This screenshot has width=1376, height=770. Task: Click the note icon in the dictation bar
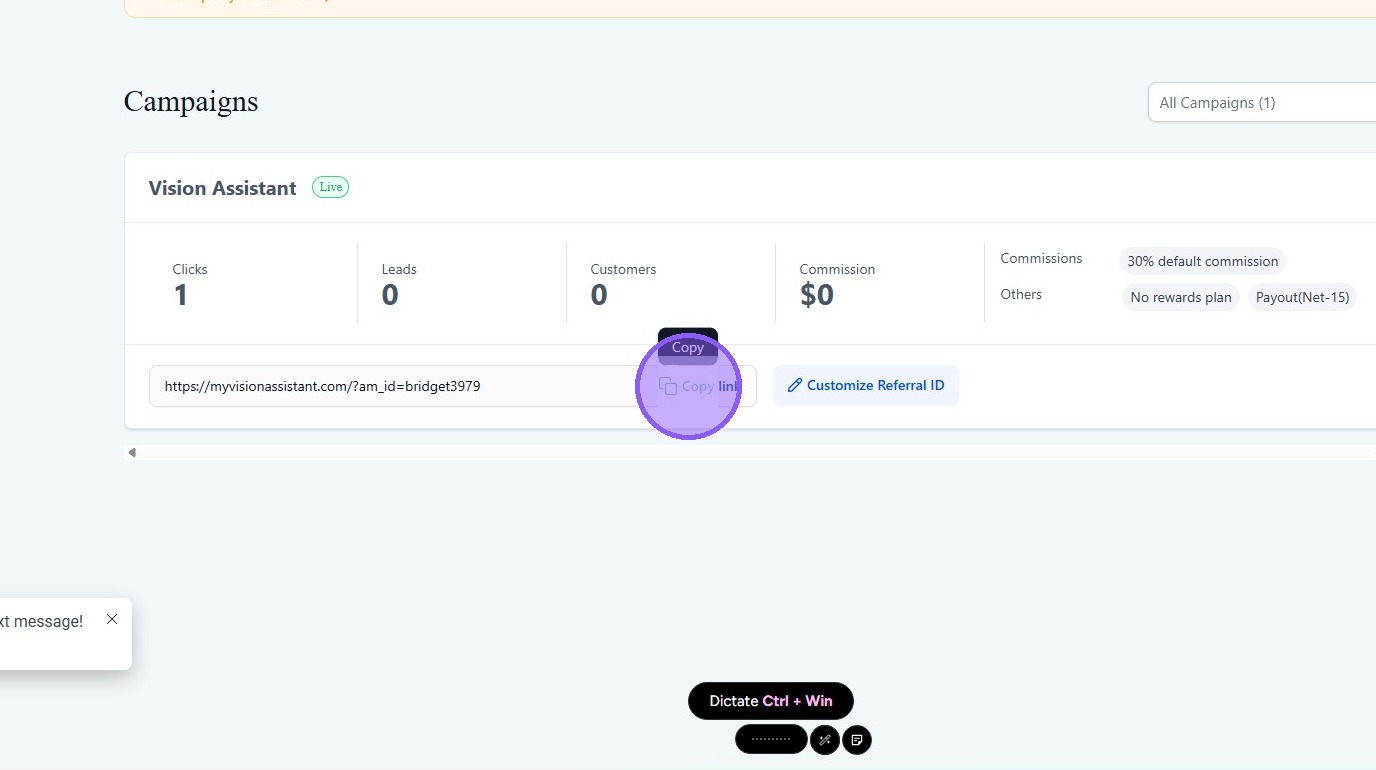(857, 740)
